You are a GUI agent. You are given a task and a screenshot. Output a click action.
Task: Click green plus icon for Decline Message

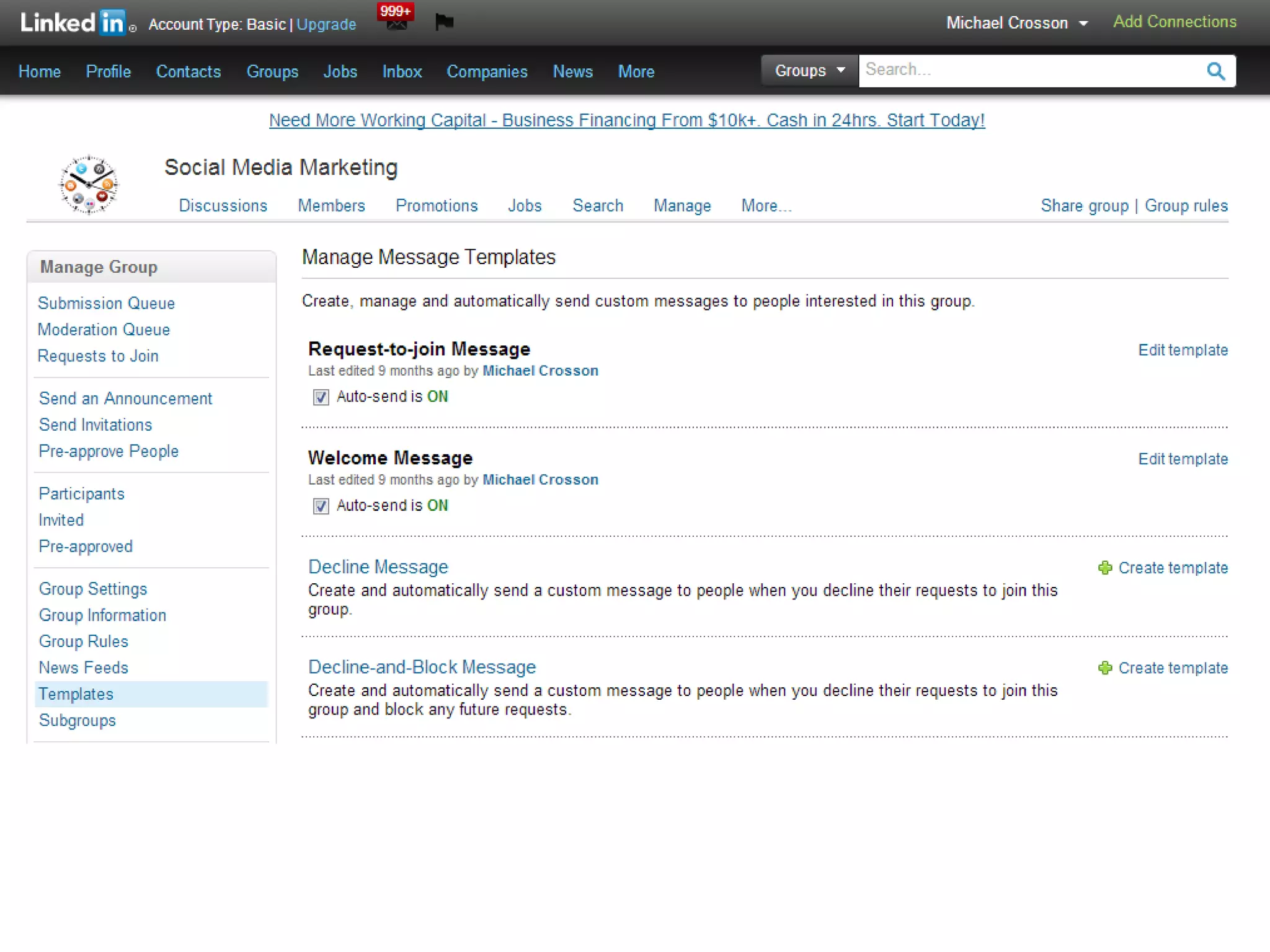1105,568
